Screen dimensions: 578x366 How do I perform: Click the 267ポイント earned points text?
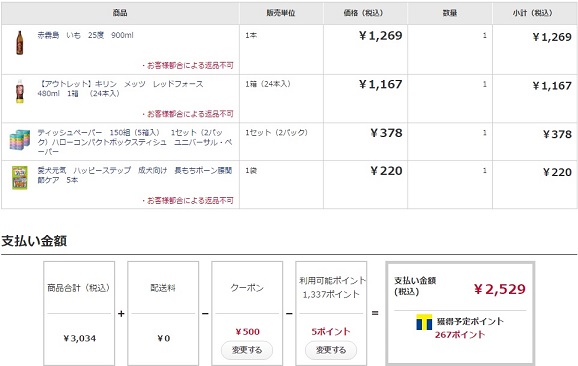coord(460,335)
